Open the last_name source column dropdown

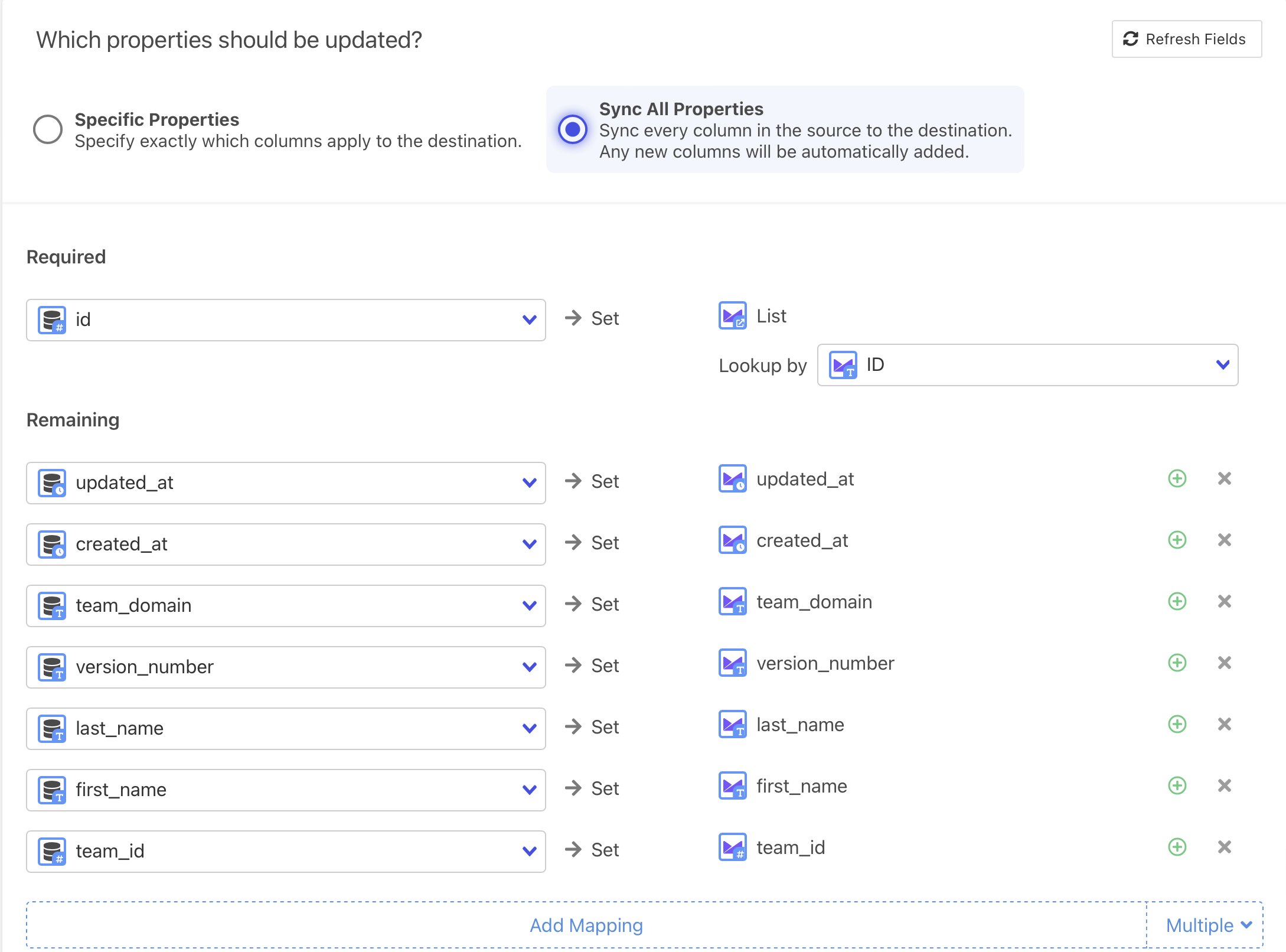tap(286, 729)
